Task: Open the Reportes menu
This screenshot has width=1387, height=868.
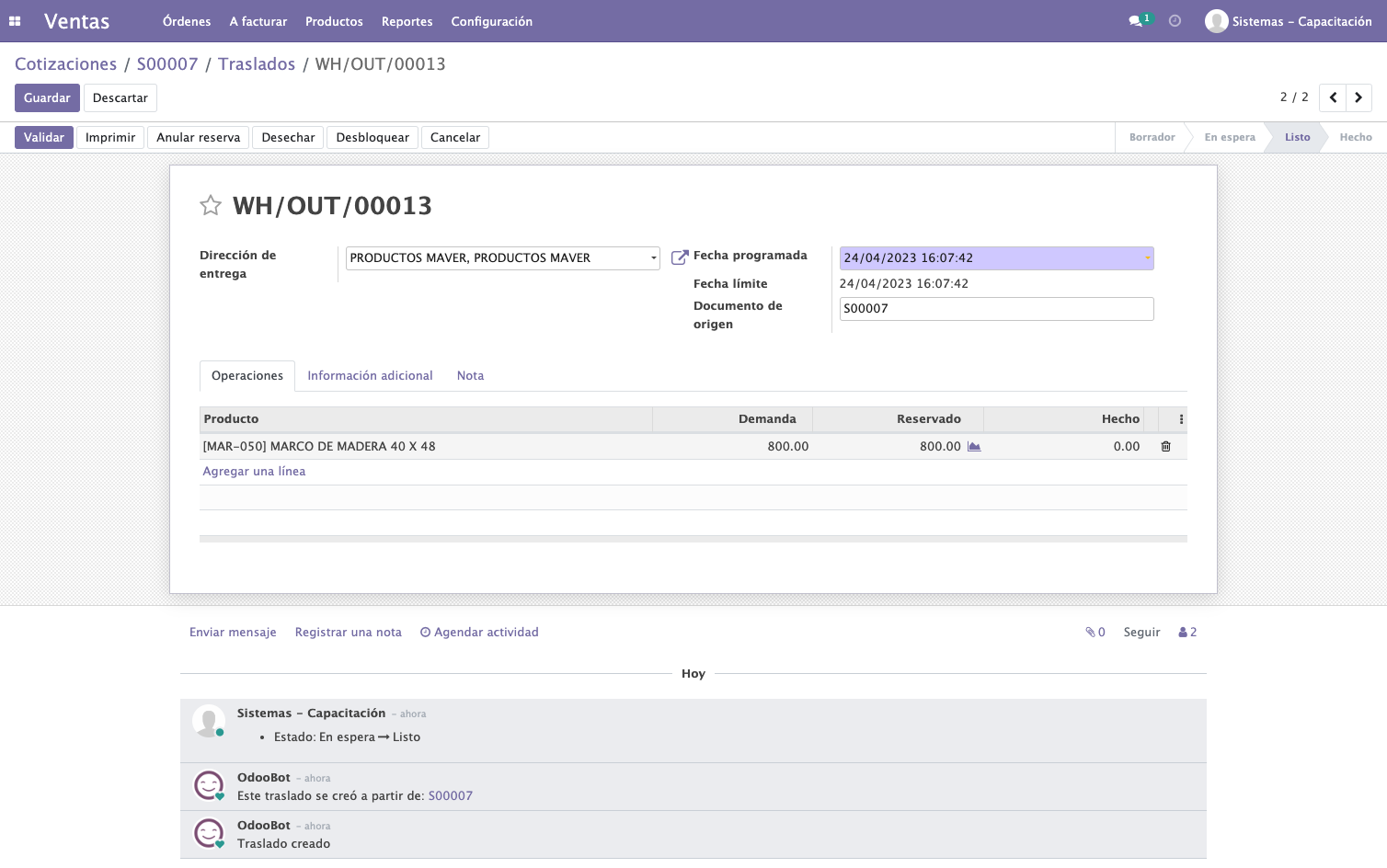Action: tap(407, 21)
